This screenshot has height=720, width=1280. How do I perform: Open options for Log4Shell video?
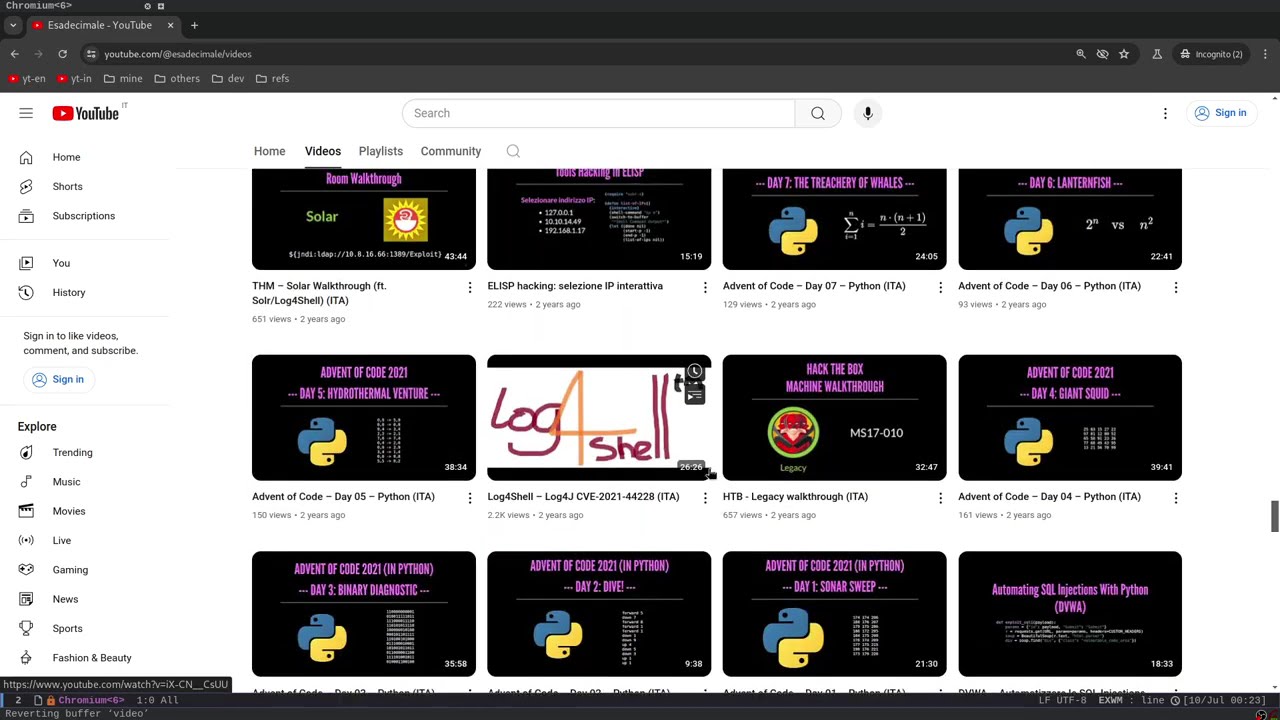[705, 498]
